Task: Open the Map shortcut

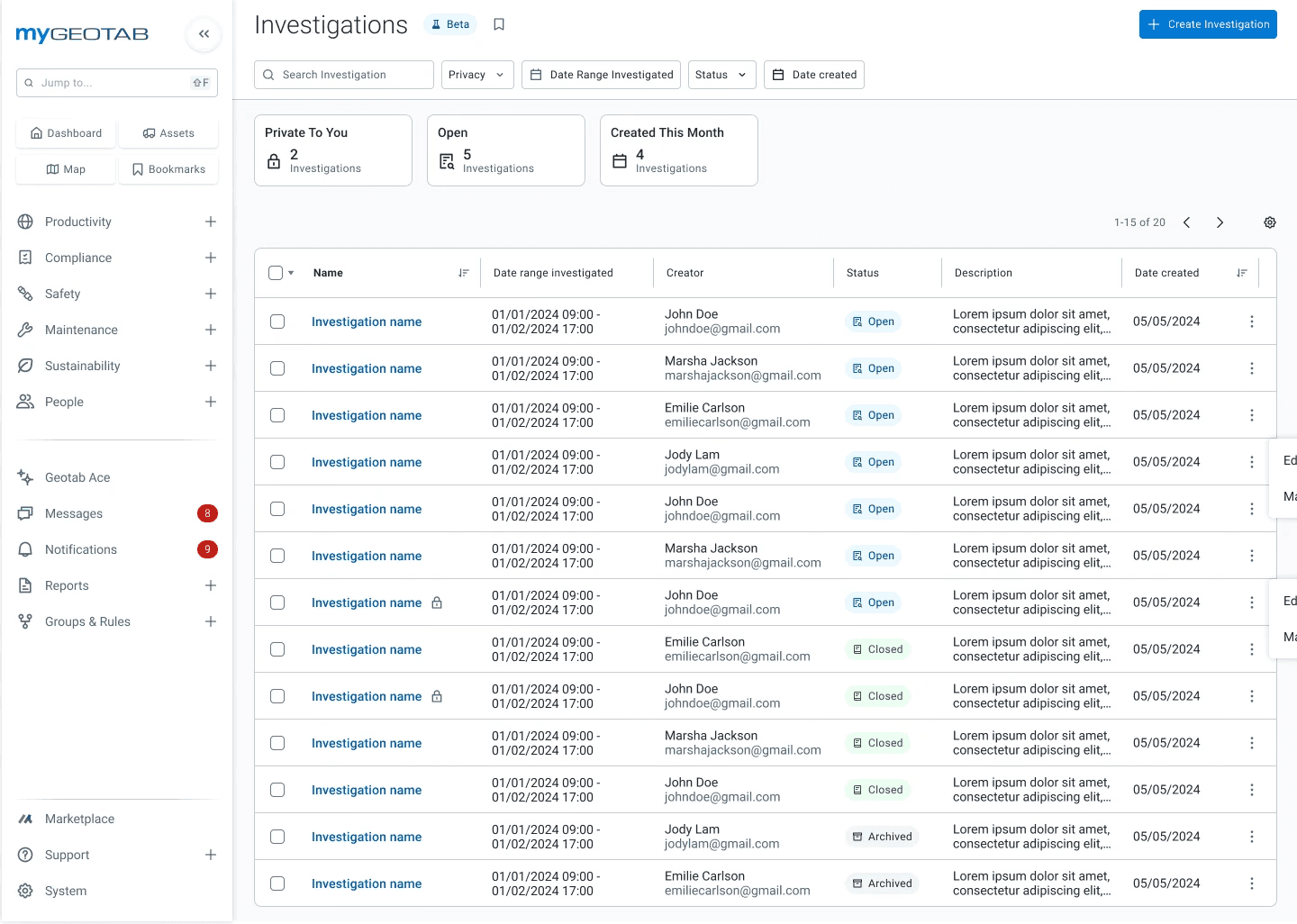Action: pos(66,169)
